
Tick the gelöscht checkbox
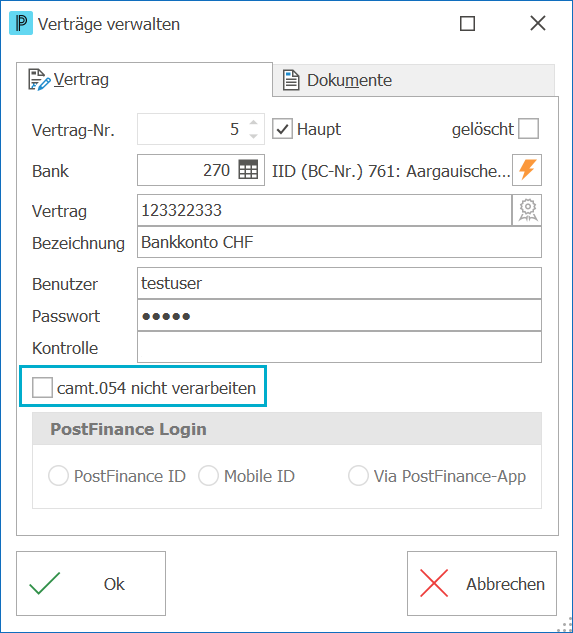(x=529, y=129)
